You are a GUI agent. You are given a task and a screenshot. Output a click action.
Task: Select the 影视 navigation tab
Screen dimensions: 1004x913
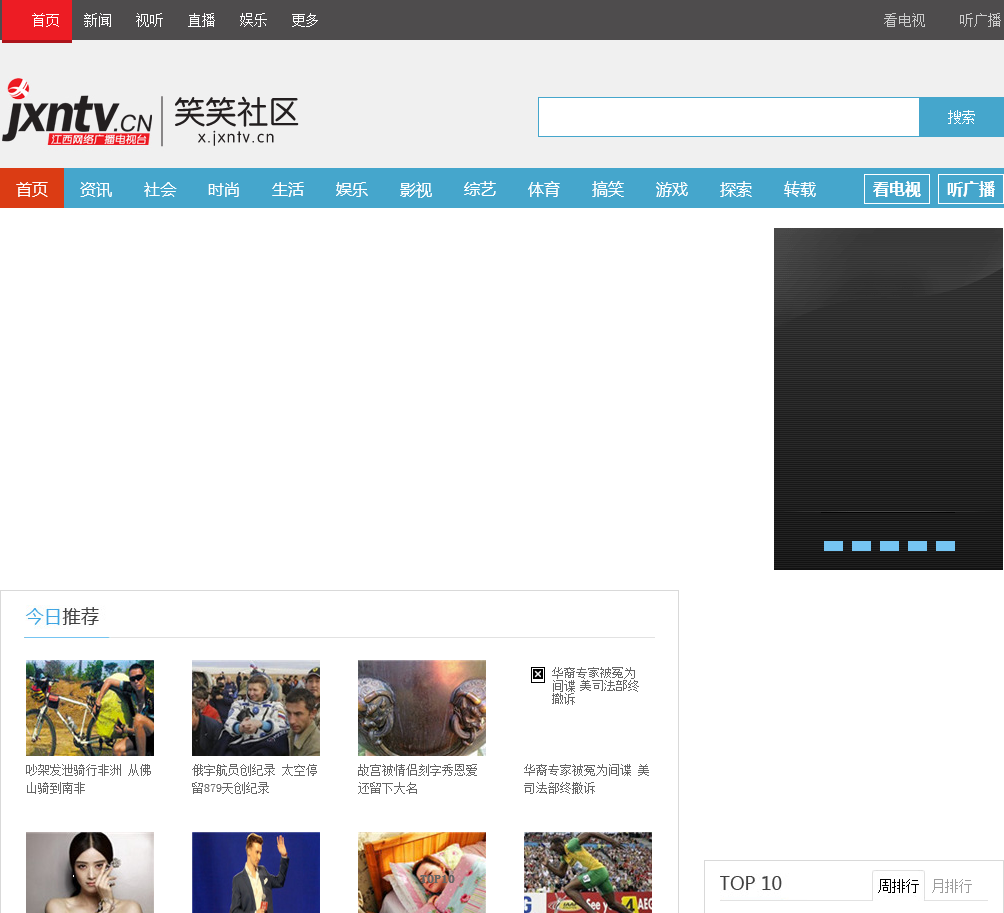coord(416,189)
